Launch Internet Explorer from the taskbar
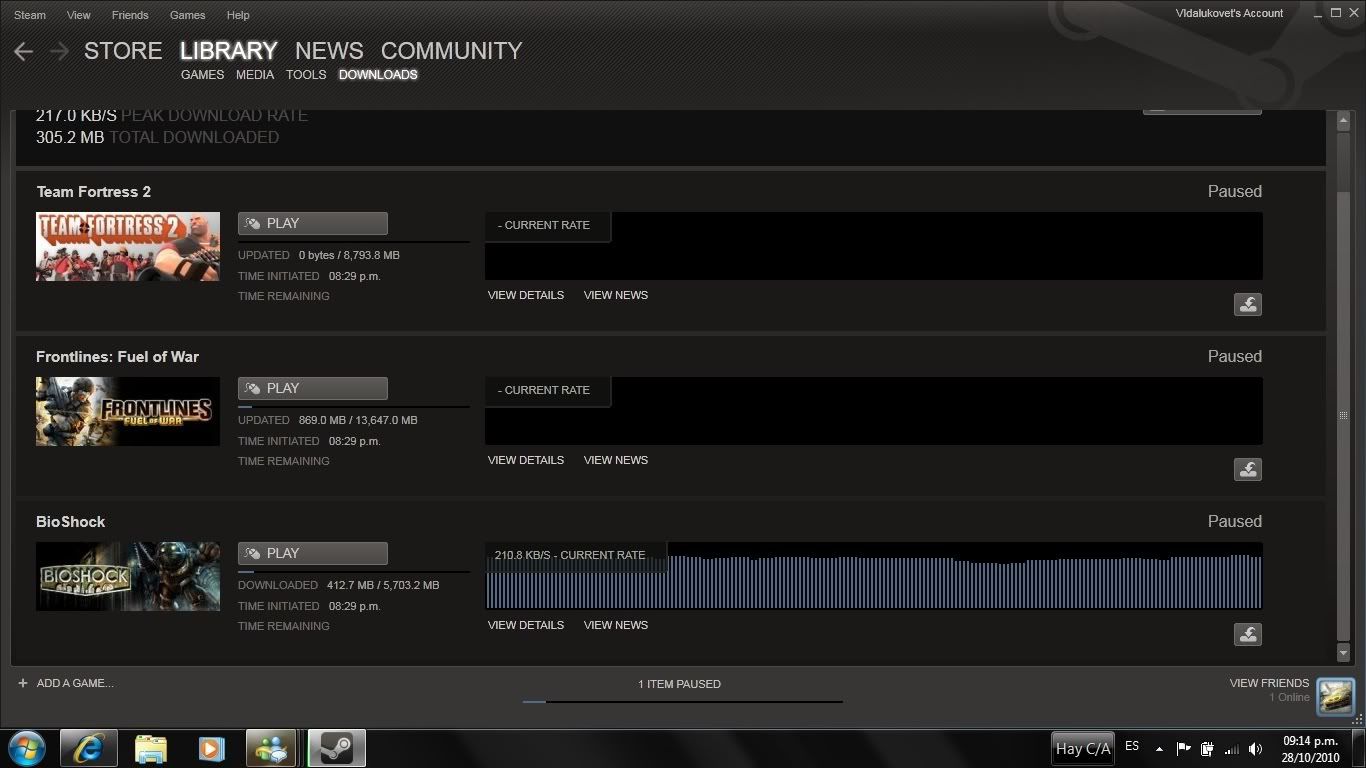Screen dimensions: 1366x768 [88, 748]
